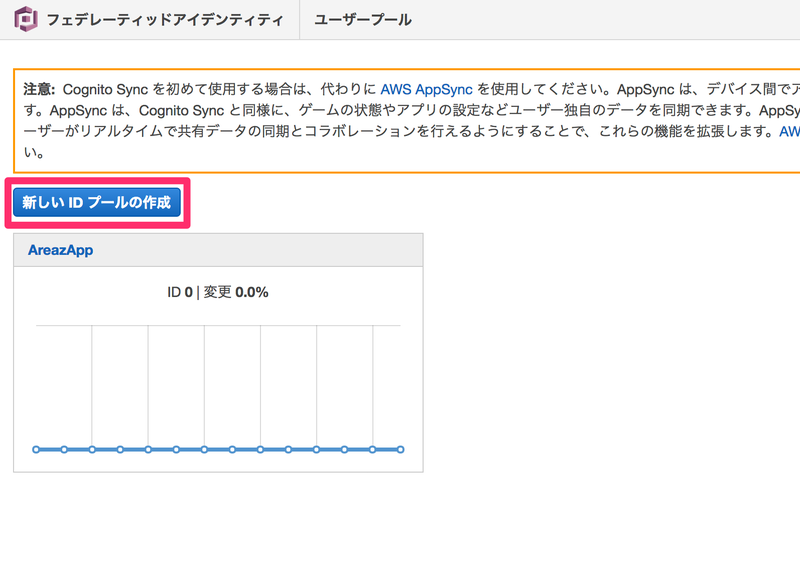Switch to the ユーザープール tab
This screenshot has height=582, width=800.
(x=363, y=20)
